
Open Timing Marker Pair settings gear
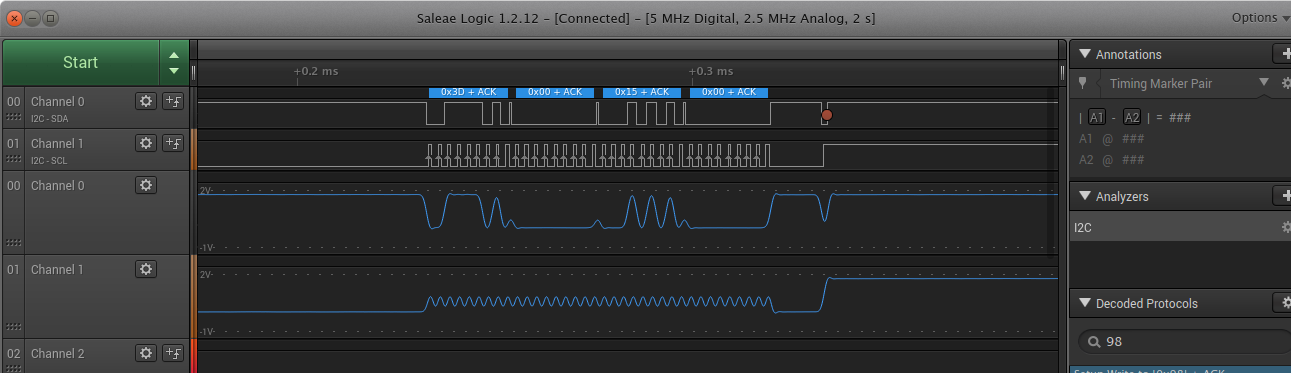tap(1286, 83)
